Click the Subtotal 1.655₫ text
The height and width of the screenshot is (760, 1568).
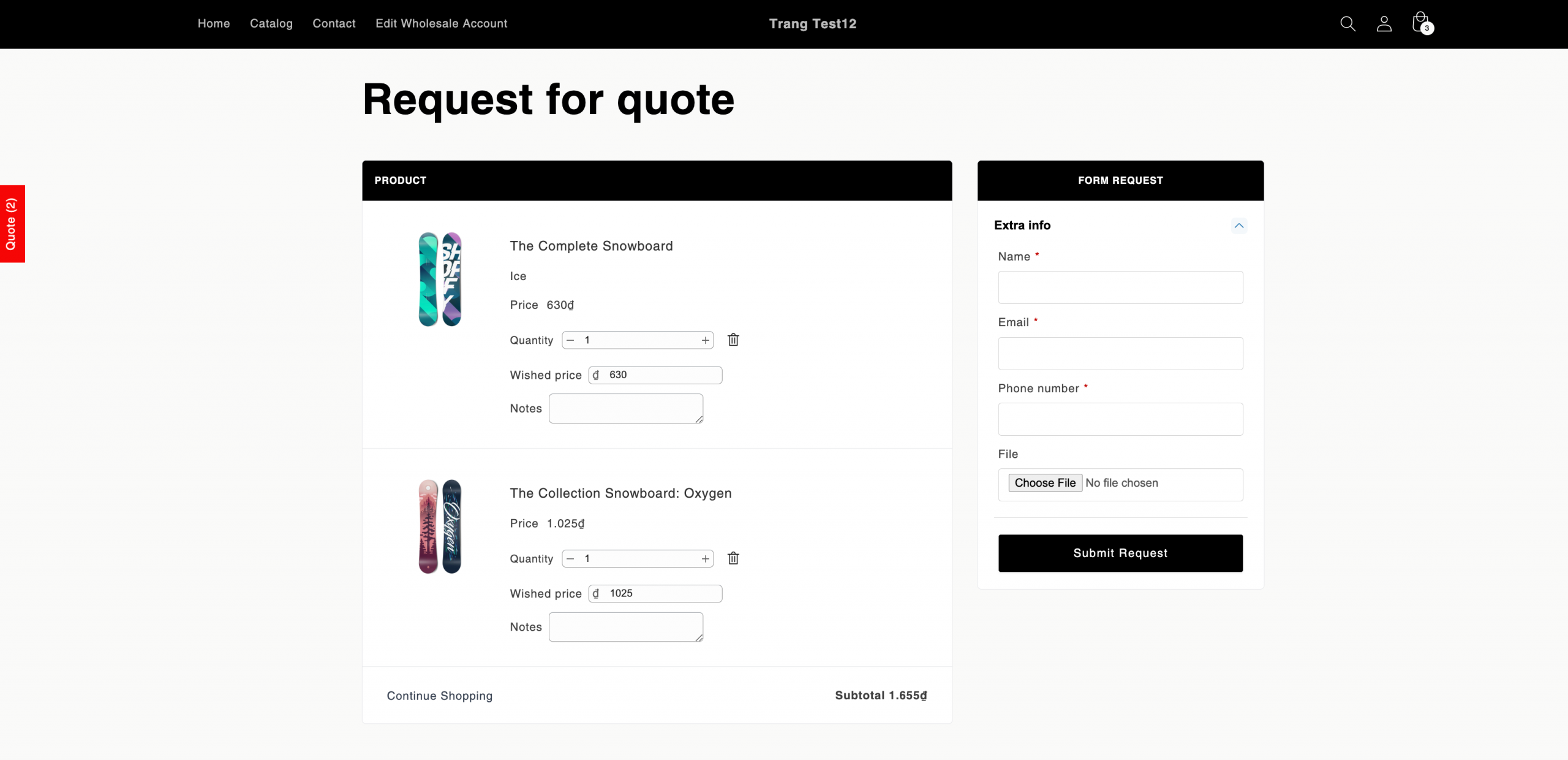[881, 696]
